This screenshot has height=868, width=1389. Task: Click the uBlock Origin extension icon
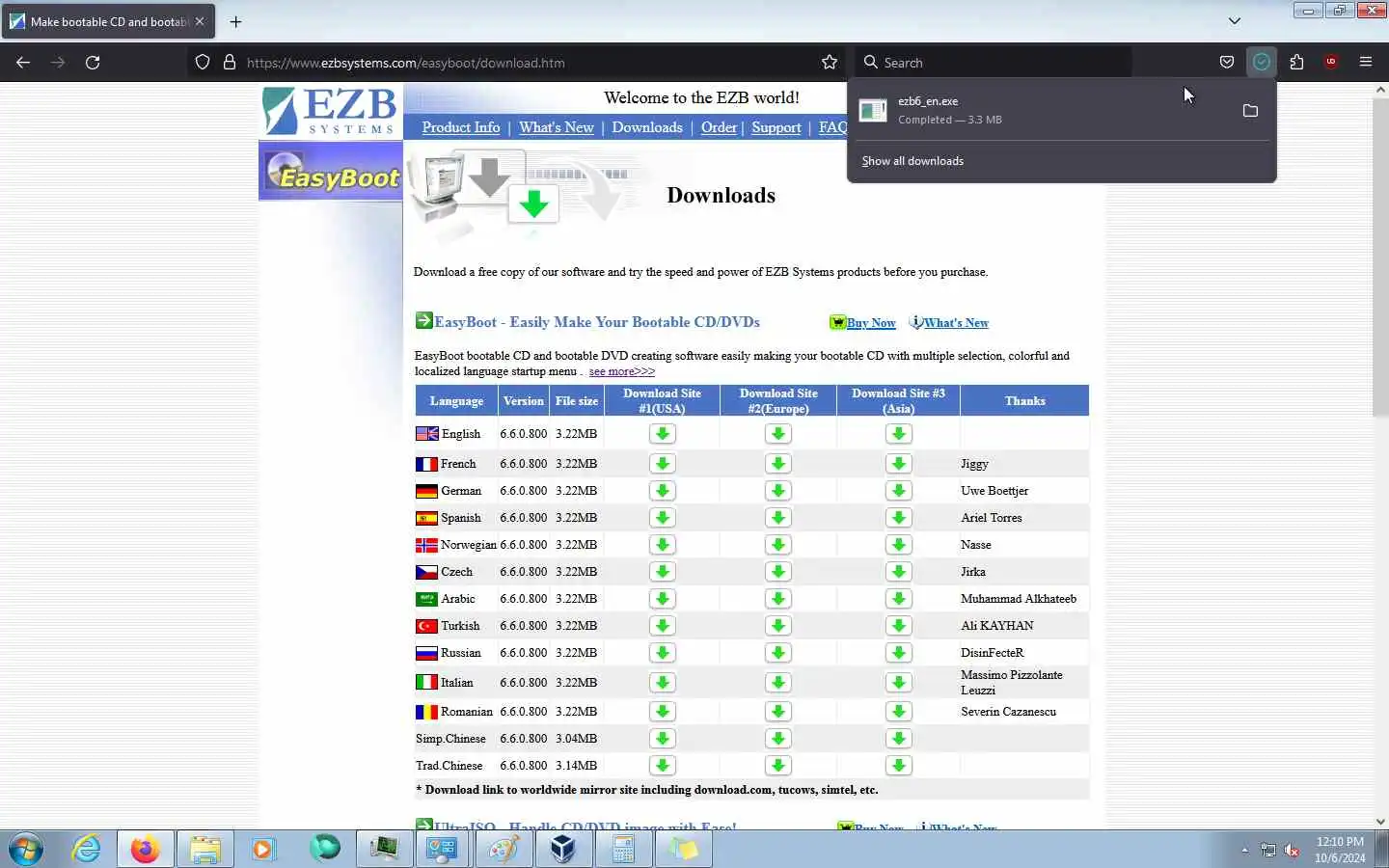(x=1331, y=62)
